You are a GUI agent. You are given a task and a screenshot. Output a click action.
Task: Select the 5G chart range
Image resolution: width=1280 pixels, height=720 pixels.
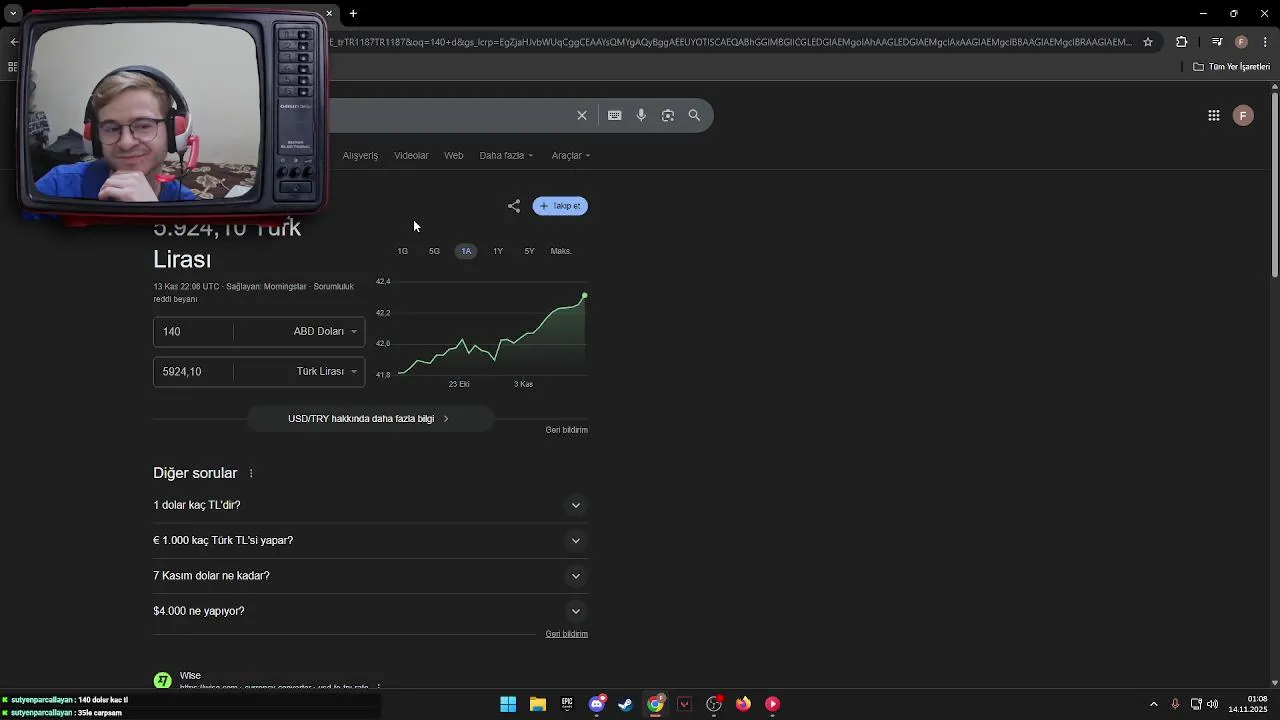(434, 251)
